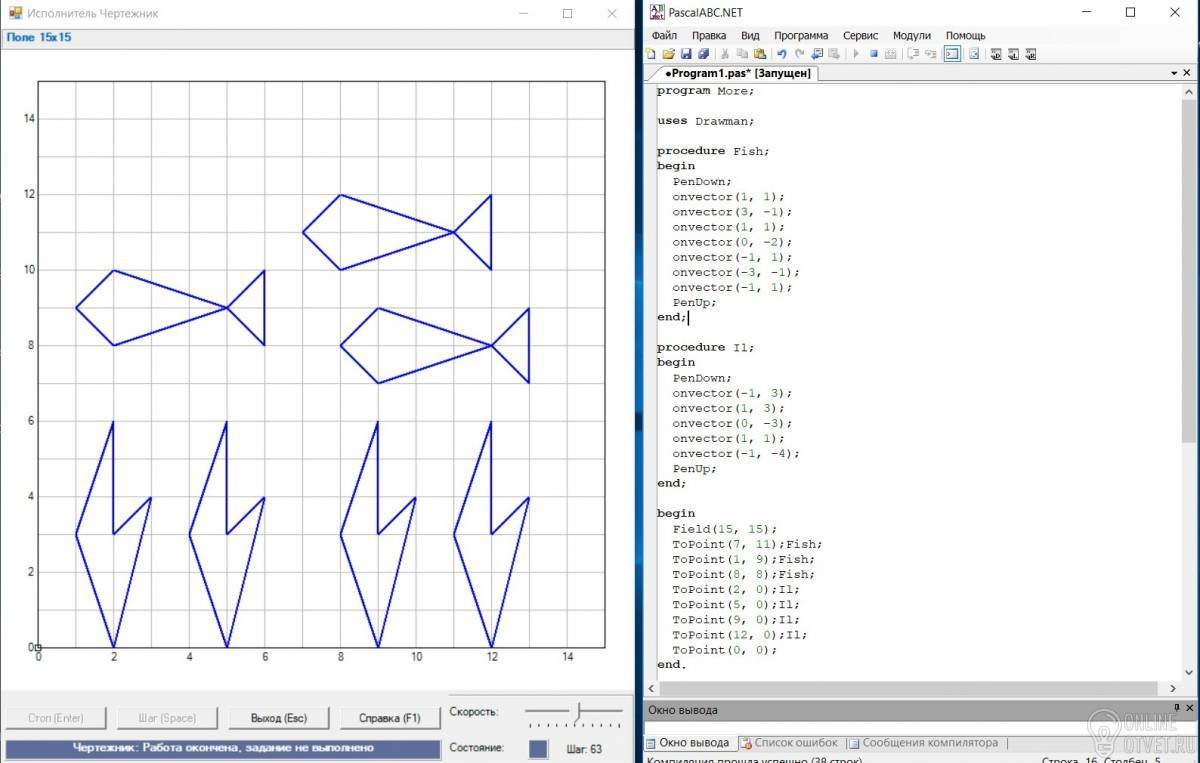Click the Copy toolbar icon
1200x763 pixels.
pos(742,54)
